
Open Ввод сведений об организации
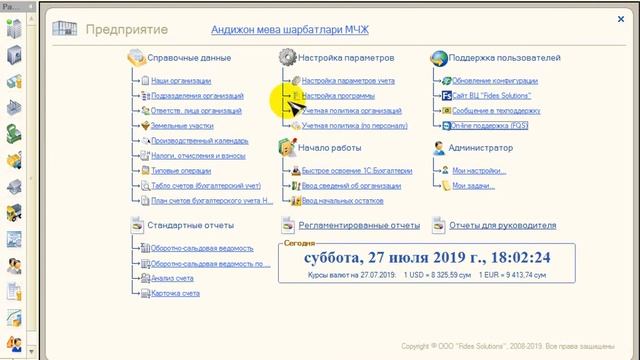351,186
